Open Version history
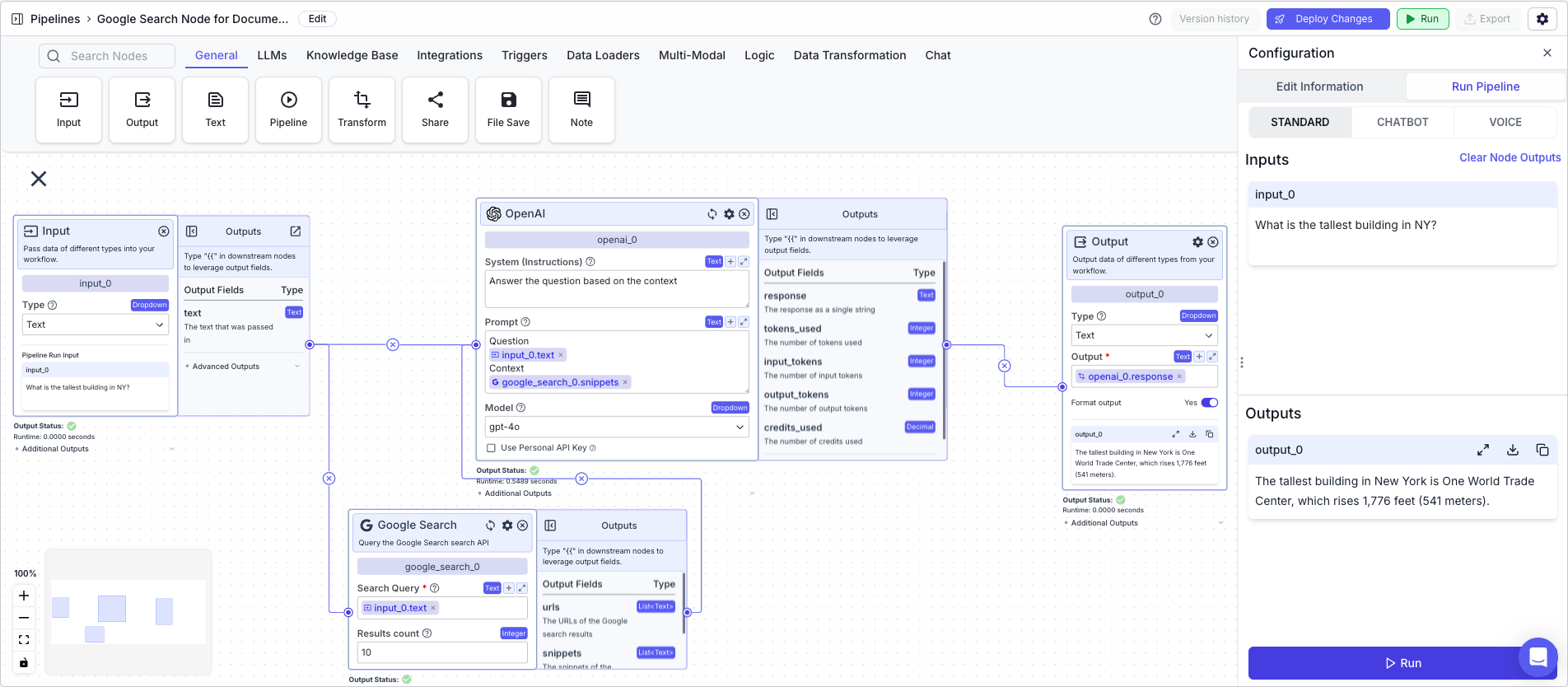The height and width of the screenshot is (687, 1568). 1214,19
